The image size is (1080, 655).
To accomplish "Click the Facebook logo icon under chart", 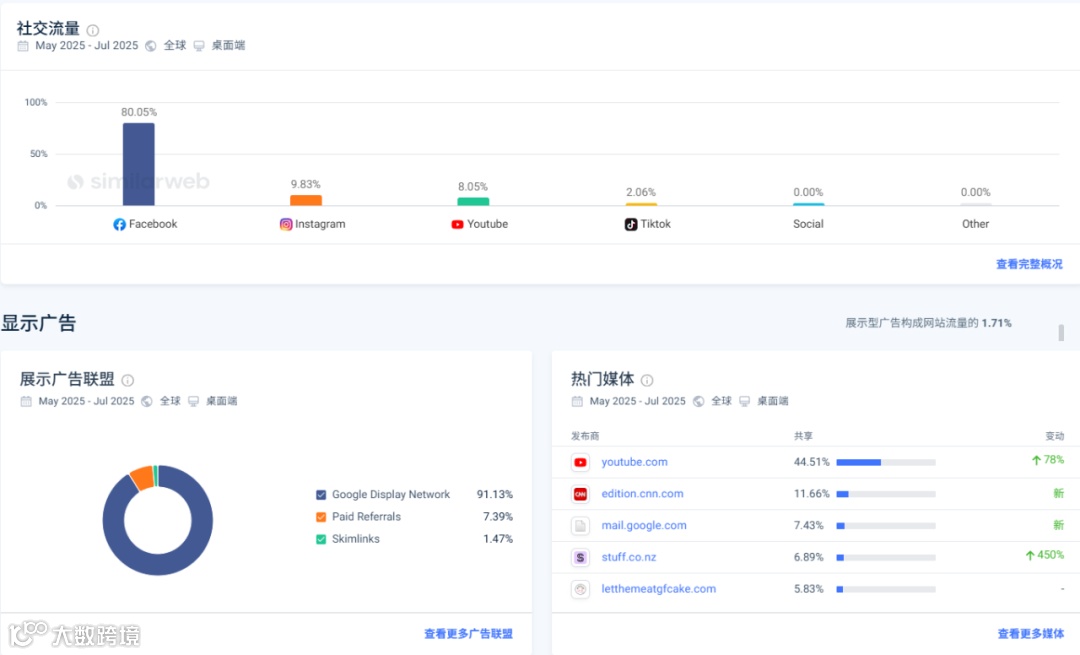I will point(120,225).
